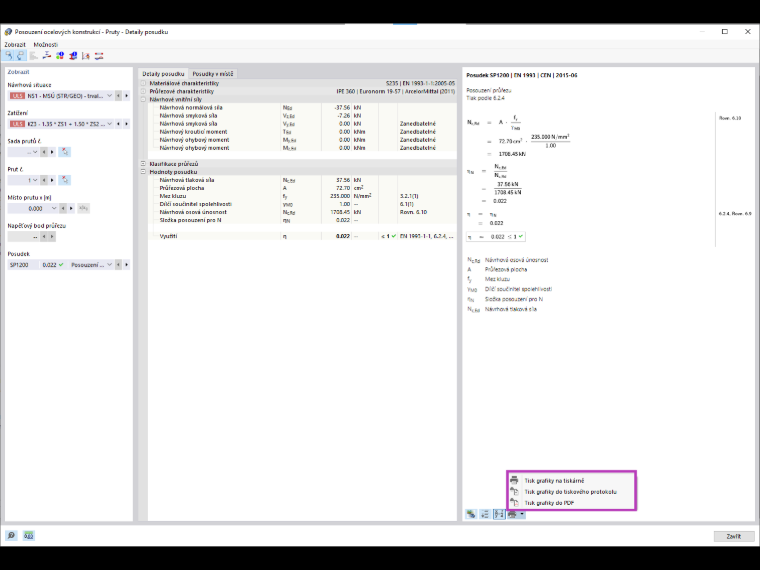Click the Zavřít button
Image resolution: width=760 pixels, height=570 pixels.
click(733, 537)
